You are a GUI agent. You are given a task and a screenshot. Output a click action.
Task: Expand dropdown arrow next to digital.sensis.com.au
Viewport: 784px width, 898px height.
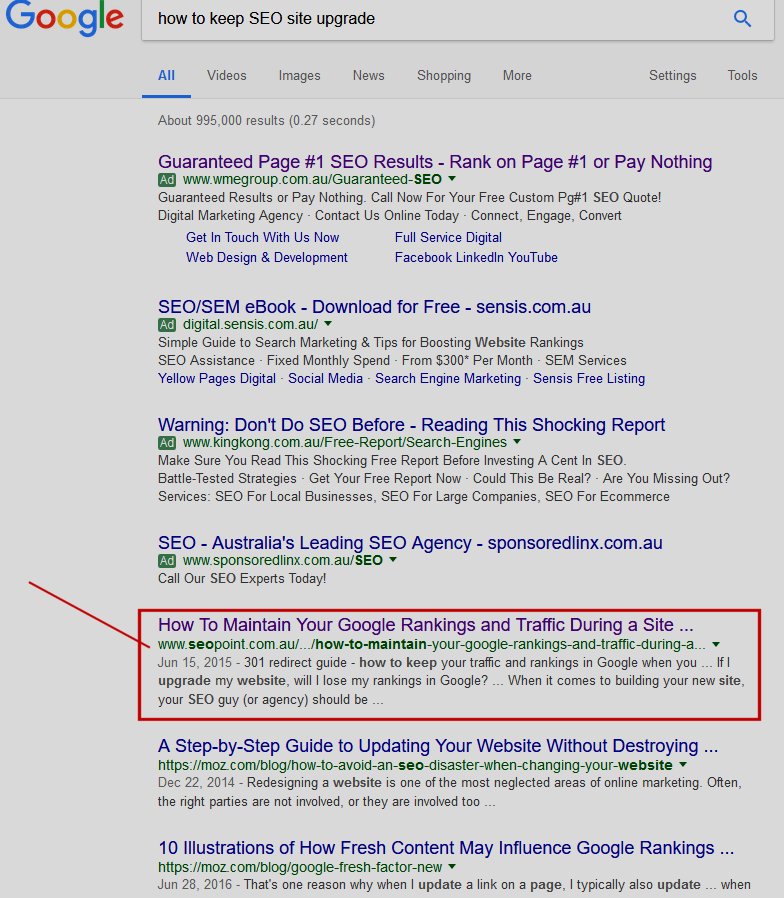pos(328,324)
